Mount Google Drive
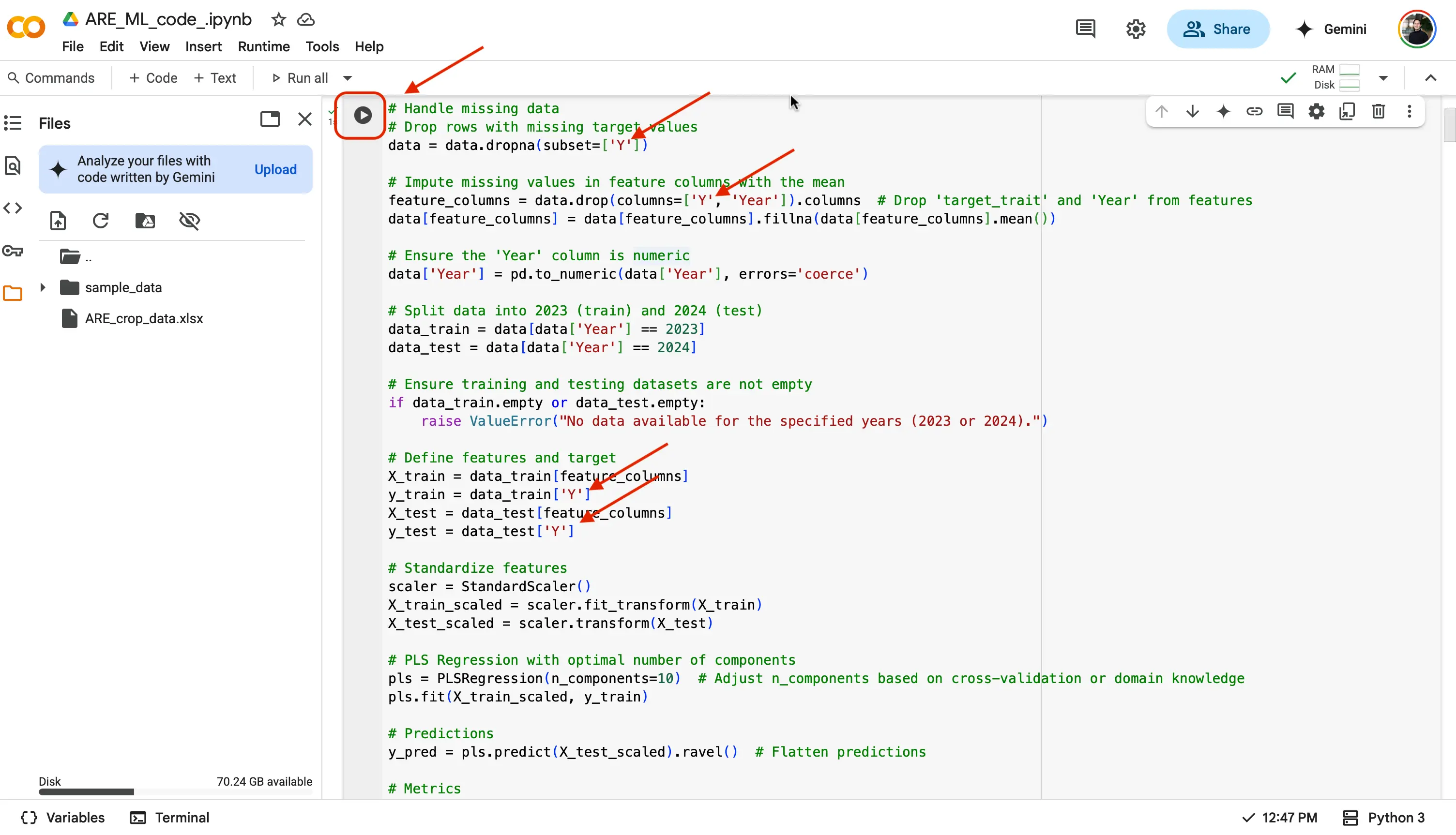 pyautogui.click(x=145, y=221)
